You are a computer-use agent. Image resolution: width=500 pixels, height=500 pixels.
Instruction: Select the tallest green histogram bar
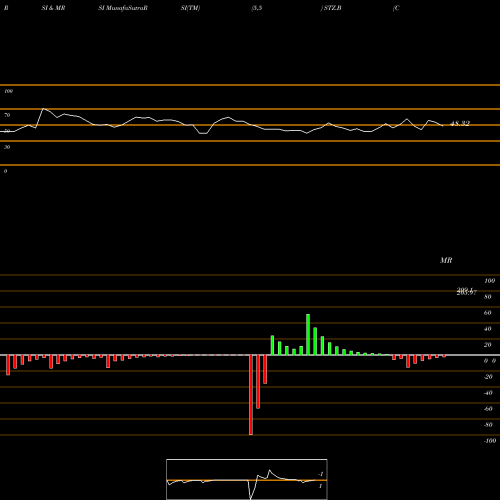(308, 334)
